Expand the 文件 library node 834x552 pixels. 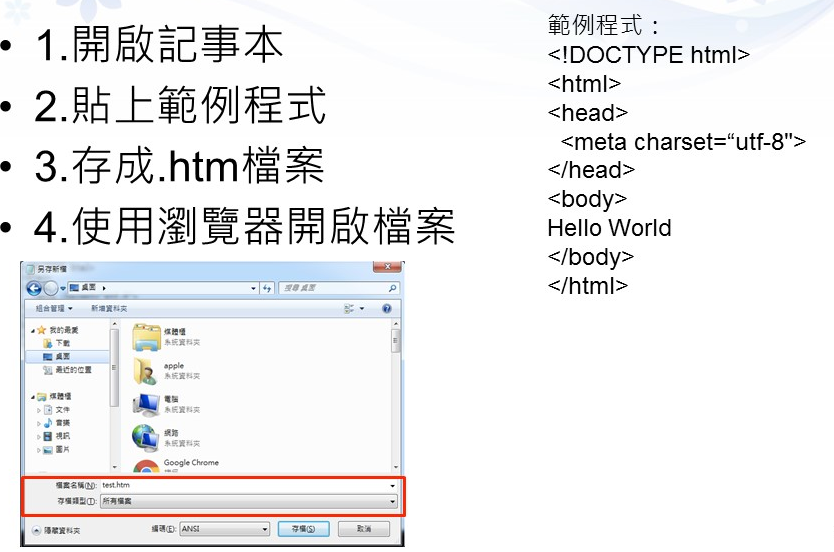[x=39, y=411]
